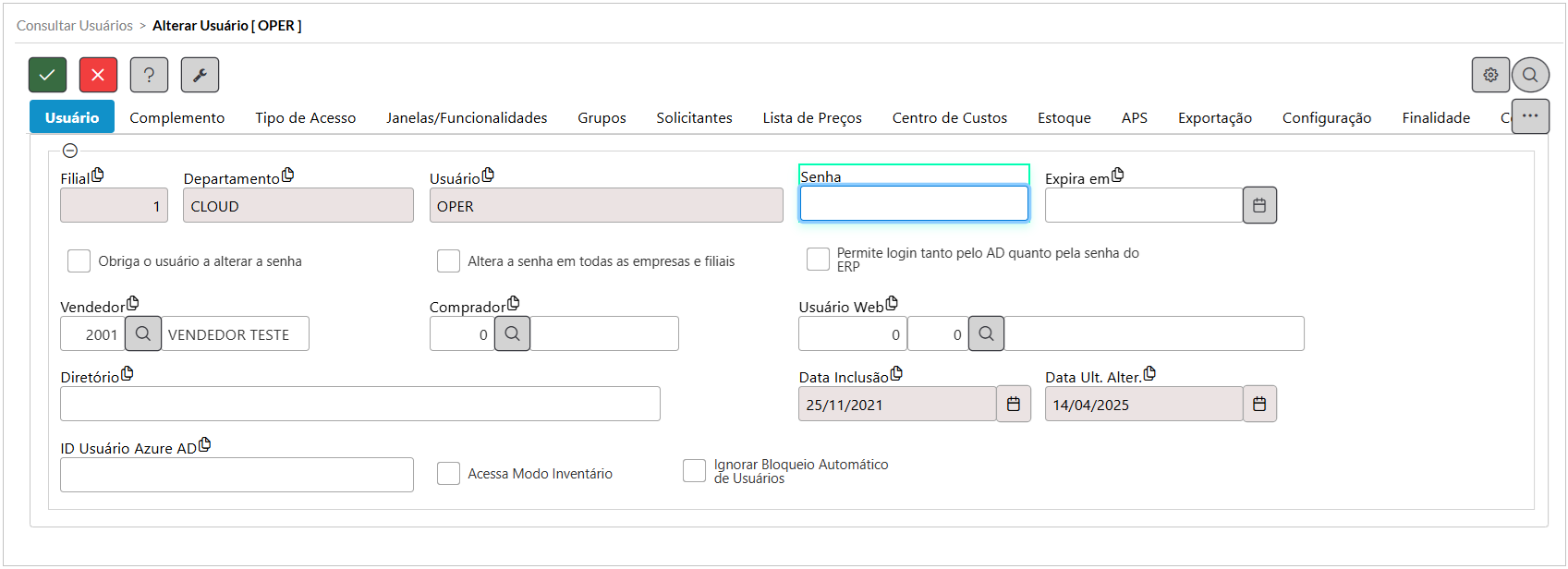1568x569 pixels.
Task: Enable 'Obriga o usuário a alterar a senha'
Action: click(79, 261)
